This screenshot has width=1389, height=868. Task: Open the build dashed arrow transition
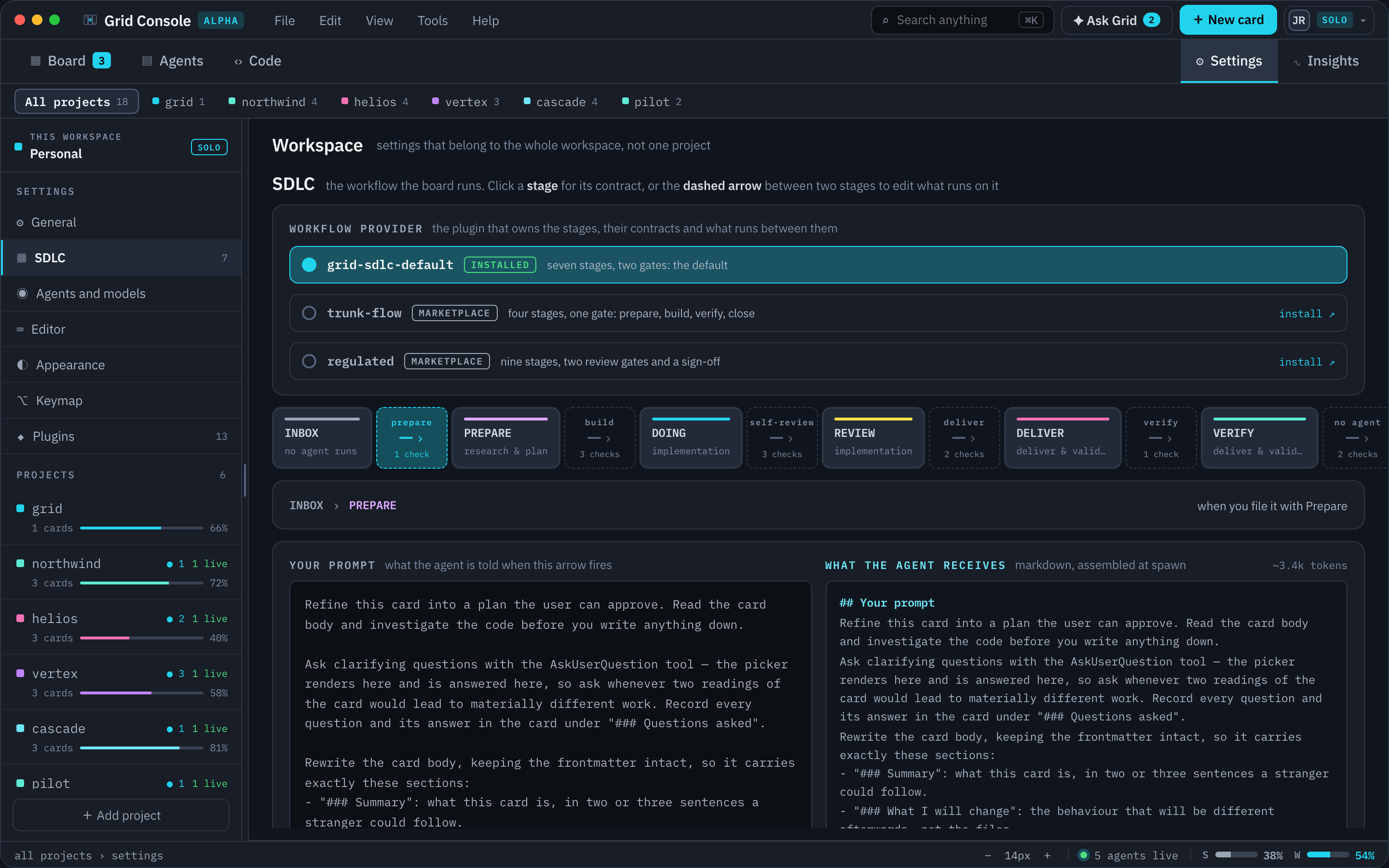tap(600, 438)
